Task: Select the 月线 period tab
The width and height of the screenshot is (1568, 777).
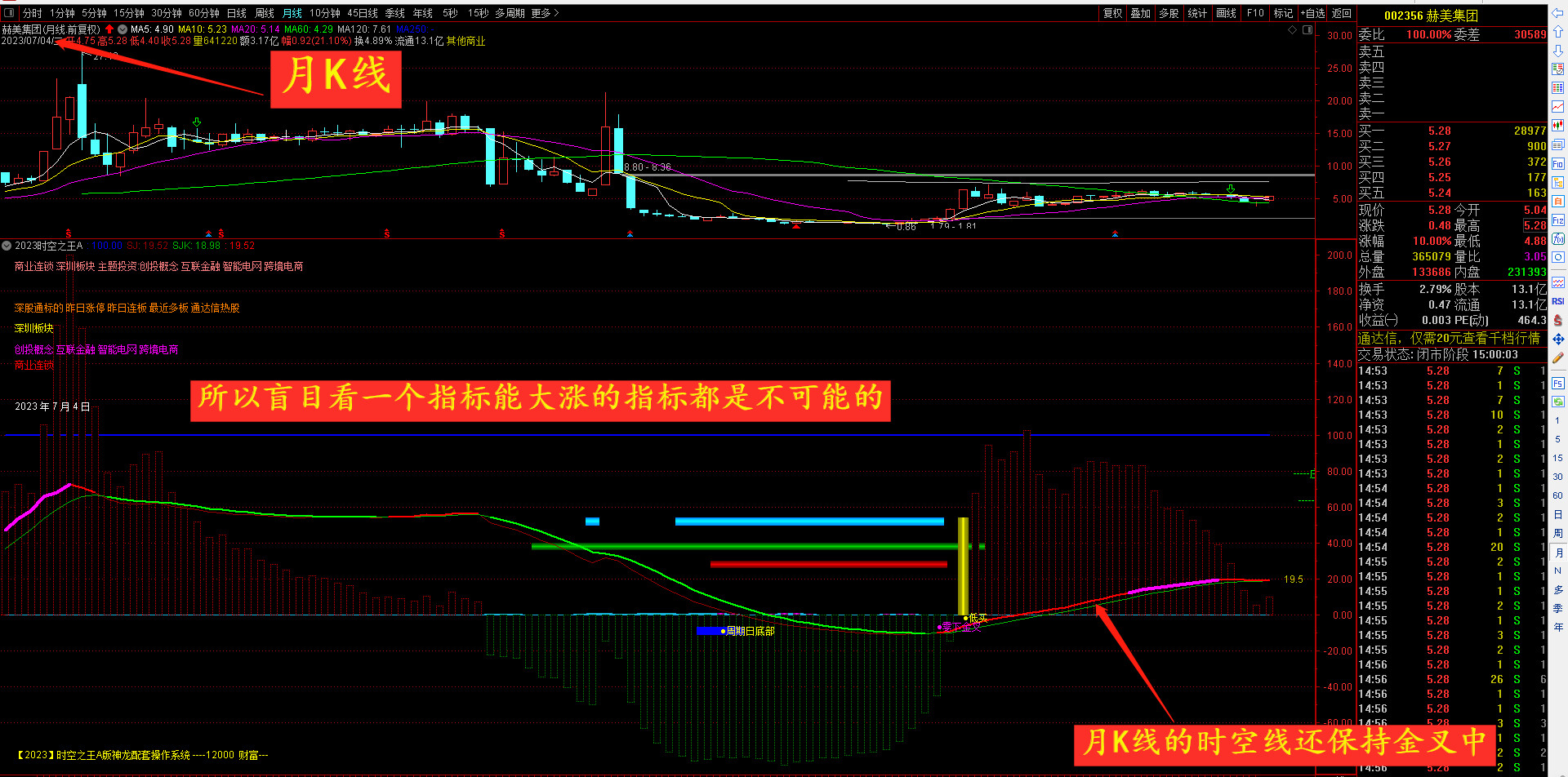Action: coord(292,13)
